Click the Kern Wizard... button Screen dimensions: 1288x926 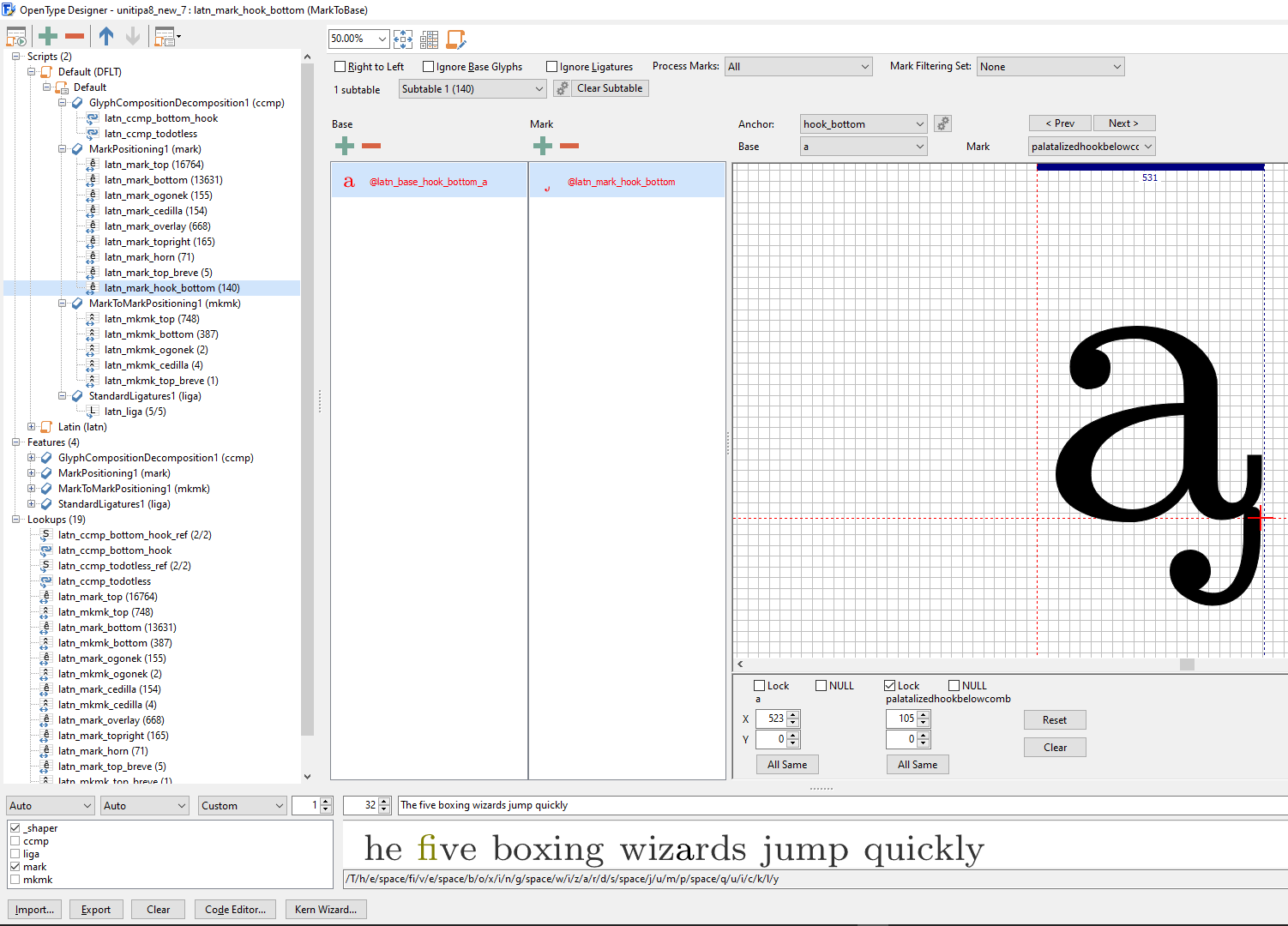[326, 910]
